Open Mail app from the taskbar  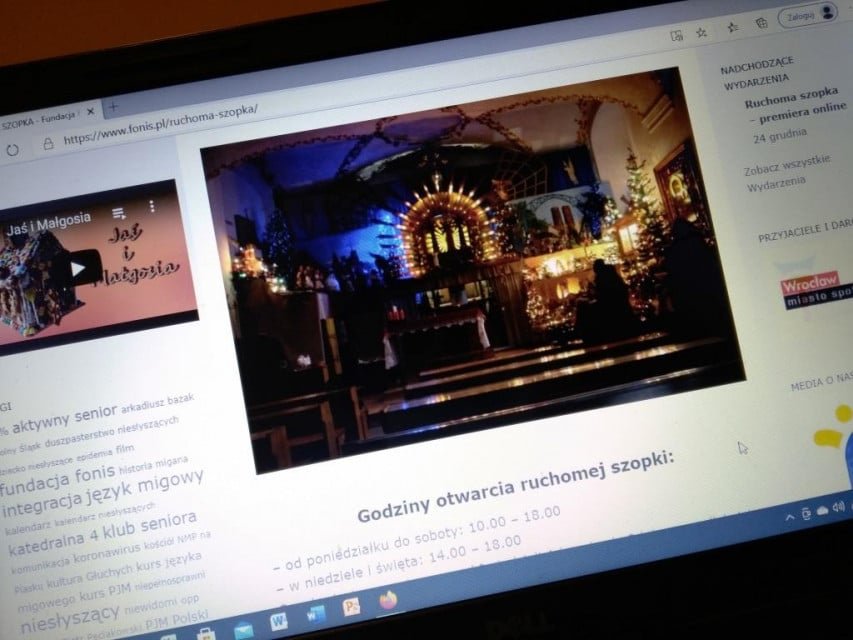point(243,630)
